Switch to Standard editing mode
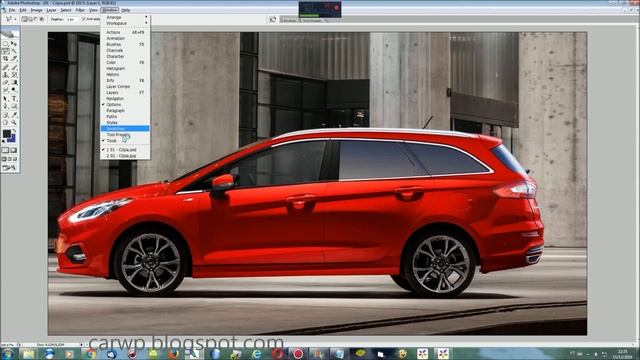 (5, 150)
